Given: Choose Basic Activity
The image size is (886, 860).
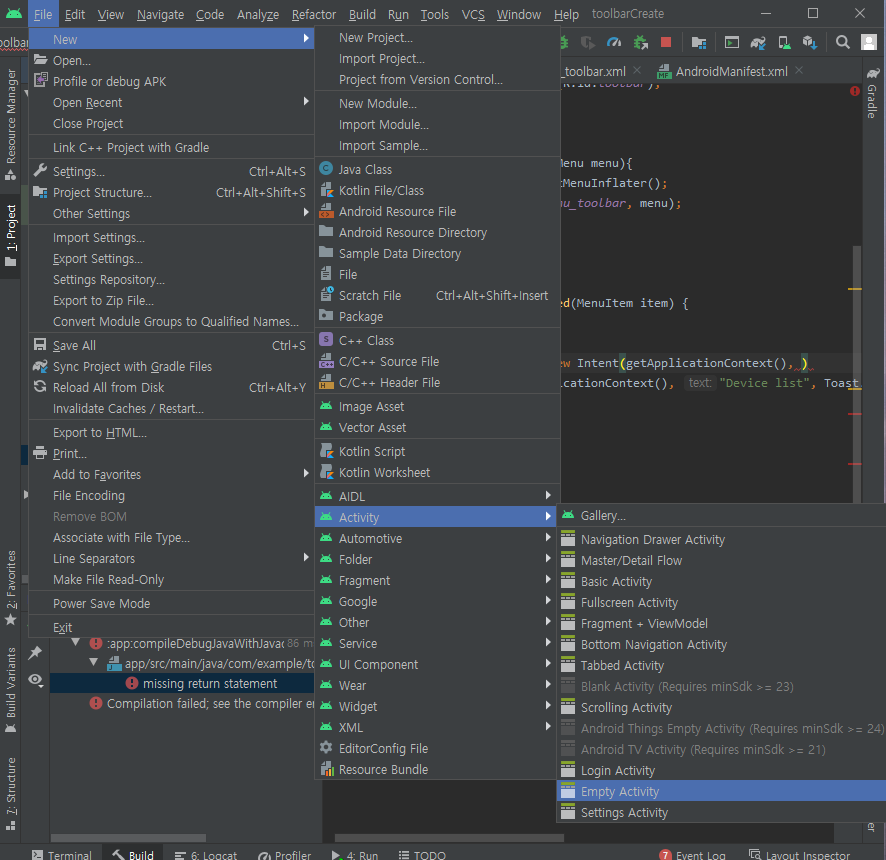Looking at the screenshot, I should [x=722, y=582].
